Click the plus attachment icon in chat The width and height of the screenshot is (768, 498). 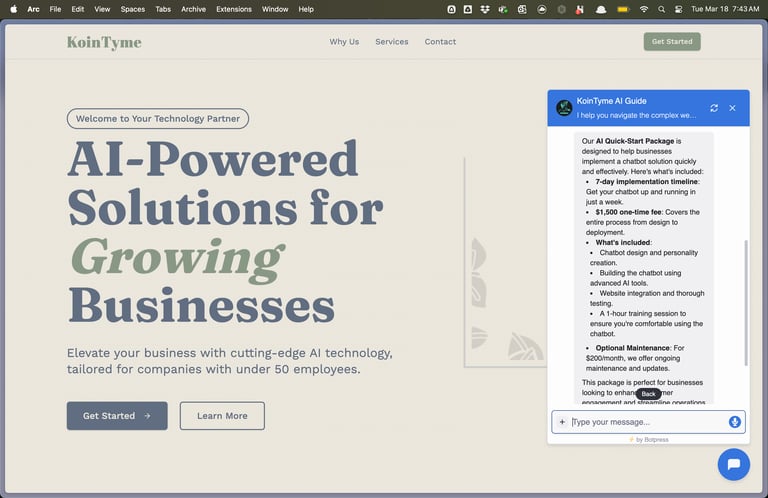(562, 422)
